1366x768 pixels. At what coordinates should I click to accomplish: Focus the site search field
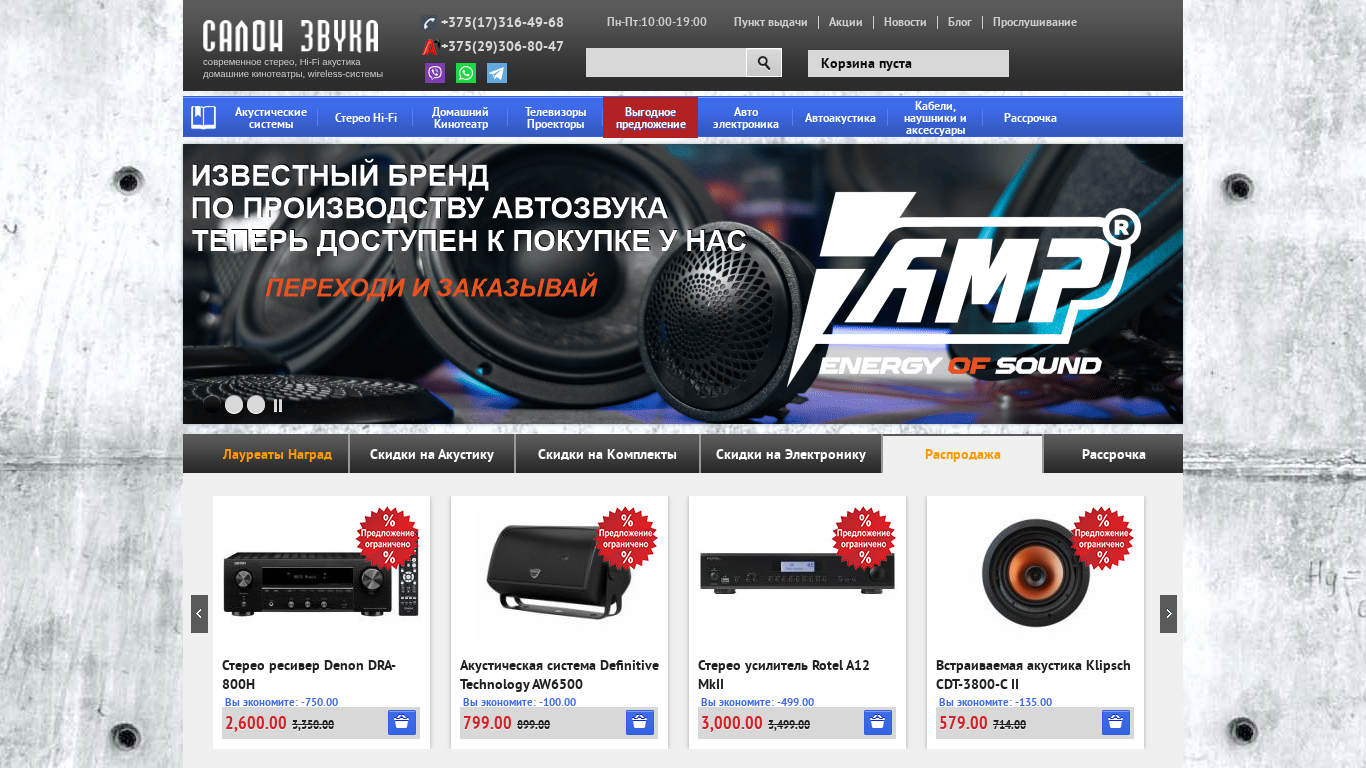(666, 63)
